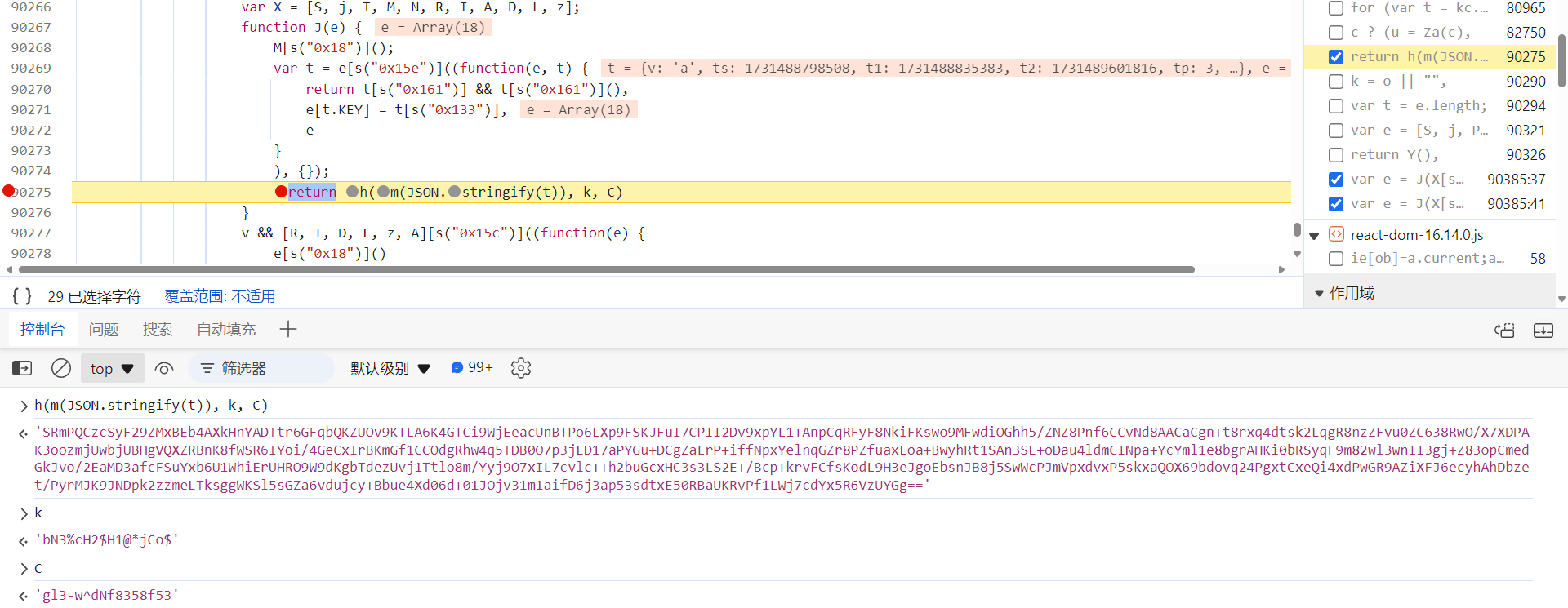The width and height of the screenshot is (1568, 608).
Task: Collapse react-dom-16.14.0.js breakpoint group
Action: 1314,235
